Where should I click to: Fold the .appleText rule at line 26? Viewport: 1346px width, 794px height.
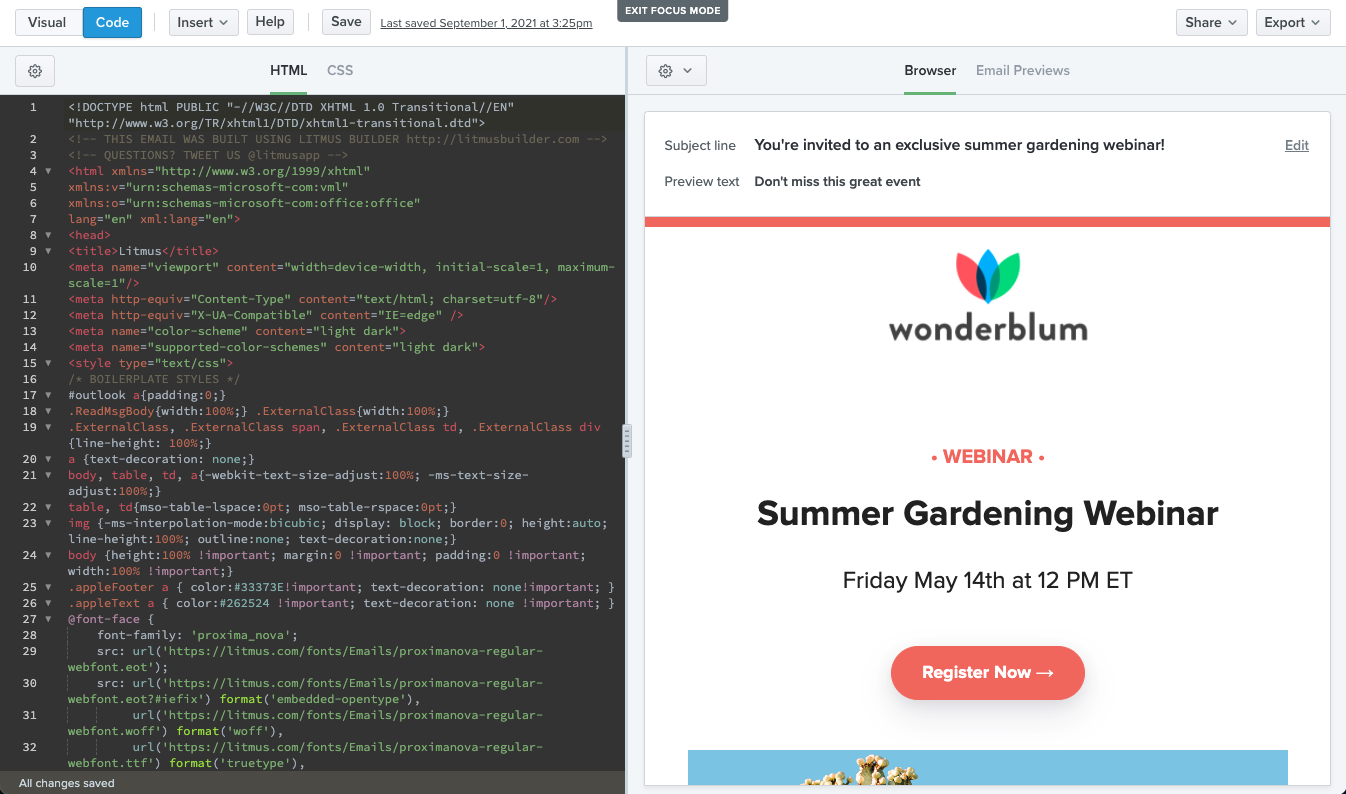click(x=49, y=603)
